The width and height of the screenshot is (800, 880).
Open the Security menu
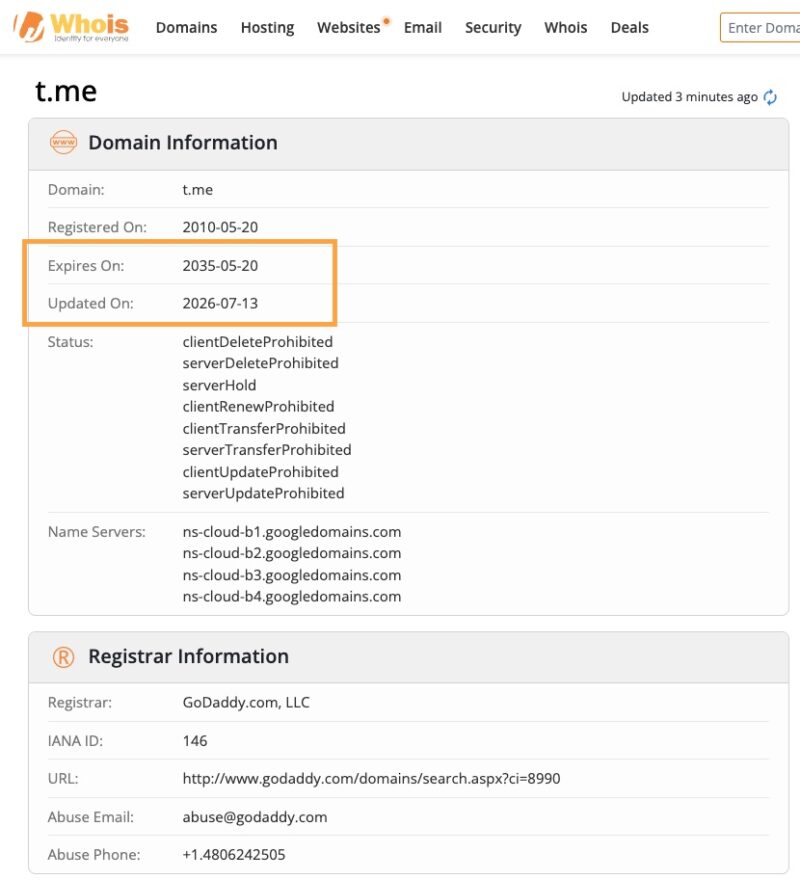click(x=493, y=28)
